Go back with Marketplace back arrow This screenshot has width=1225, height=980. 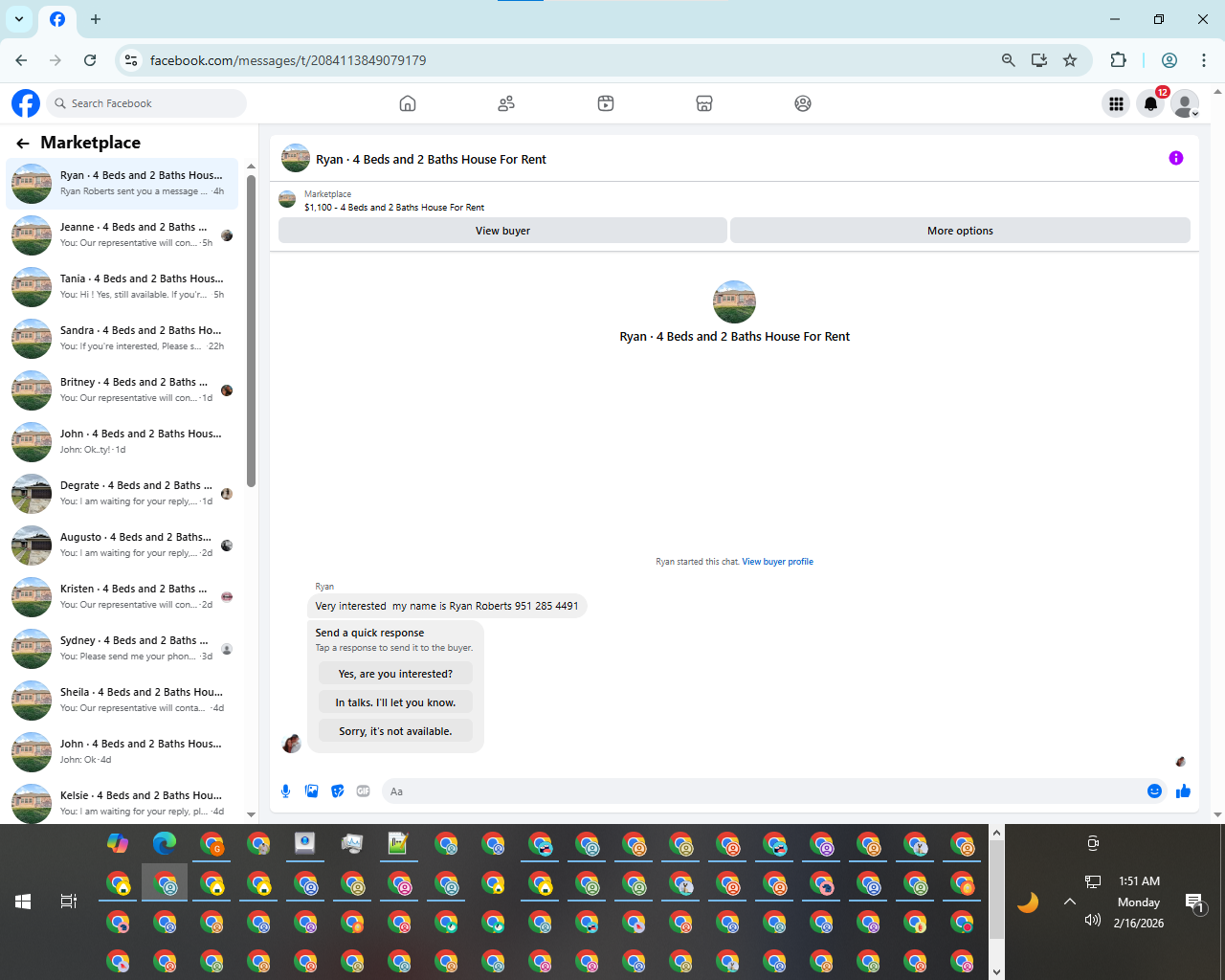tap(23, 144)
